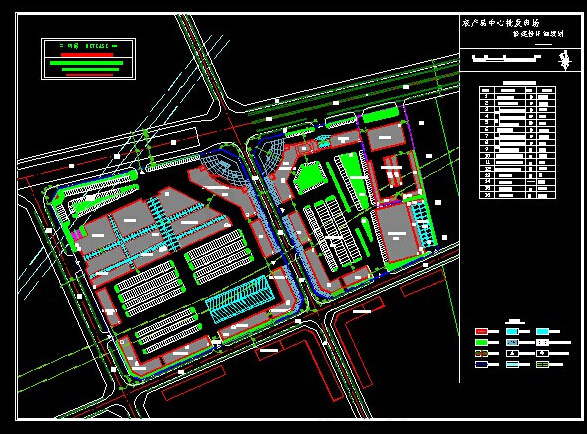Click the magenta marker on the site's west edge
The height and width of the screenshot is (434, 587).
coord(77,235)
